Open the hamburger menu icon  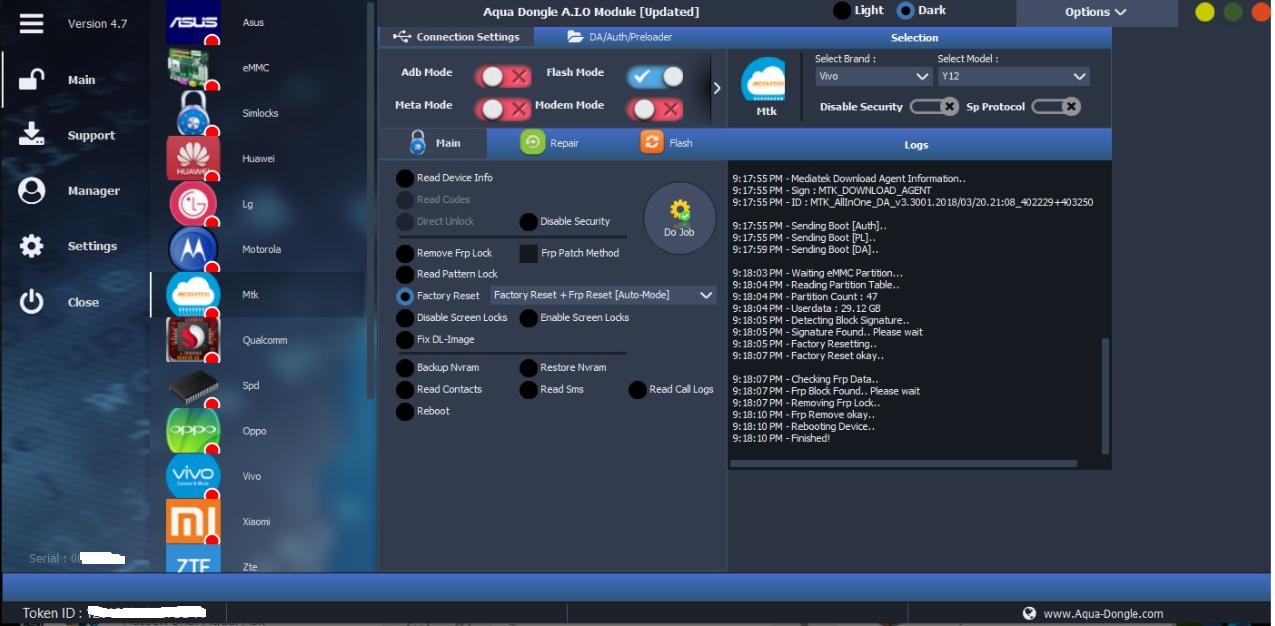[32, 23]
